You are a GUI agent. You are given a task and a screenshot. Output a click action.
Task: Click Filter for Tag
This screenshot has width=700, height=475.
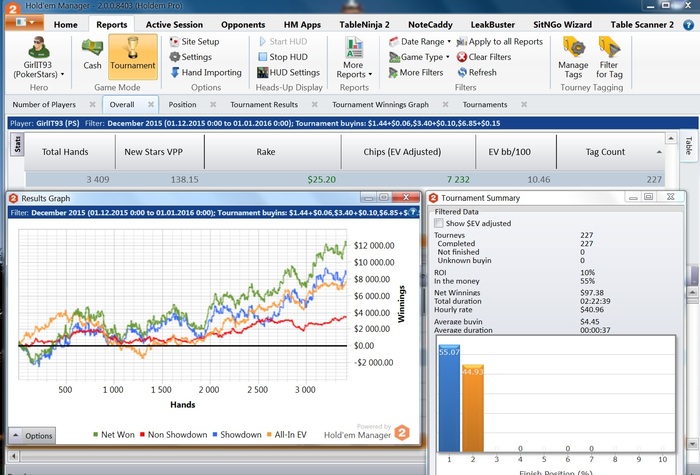(x=609, y=58)
